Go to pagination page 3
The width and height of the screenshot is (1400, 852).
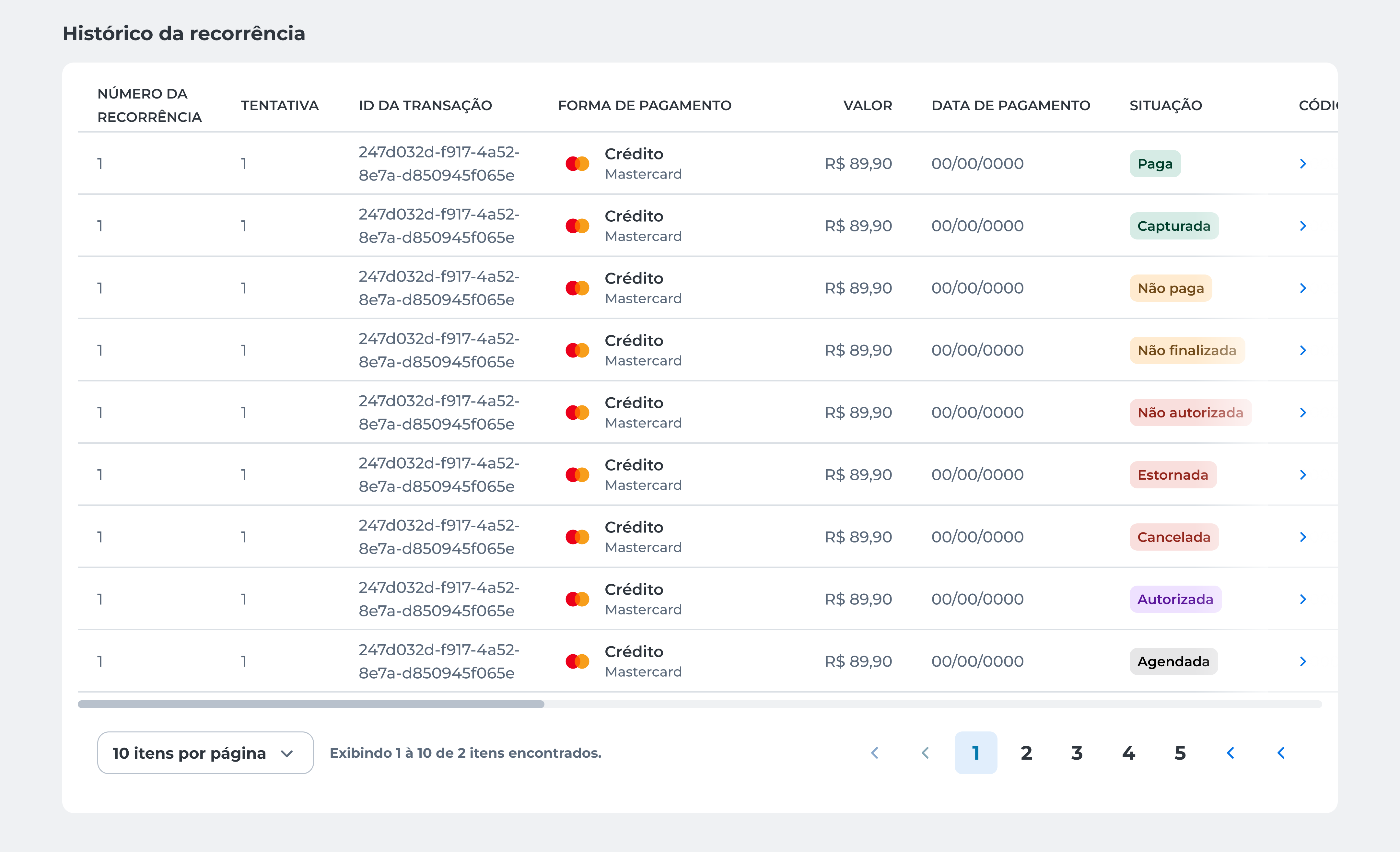point(1077,753)
